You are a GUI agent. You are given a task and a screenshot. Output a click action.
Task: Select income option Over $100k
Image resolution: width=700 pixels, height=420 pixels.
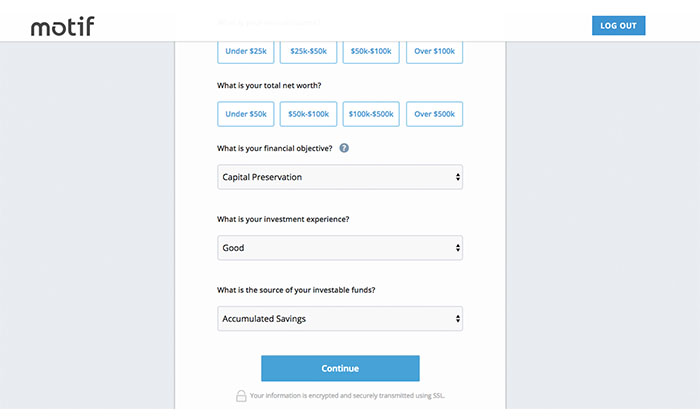[434, 52]
